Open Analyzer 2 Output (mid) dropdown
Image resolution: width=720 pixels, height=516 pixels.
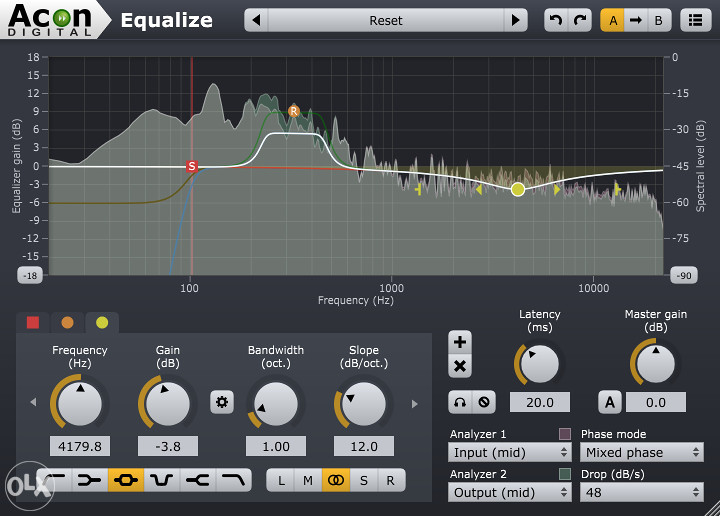tap(510, 493)
